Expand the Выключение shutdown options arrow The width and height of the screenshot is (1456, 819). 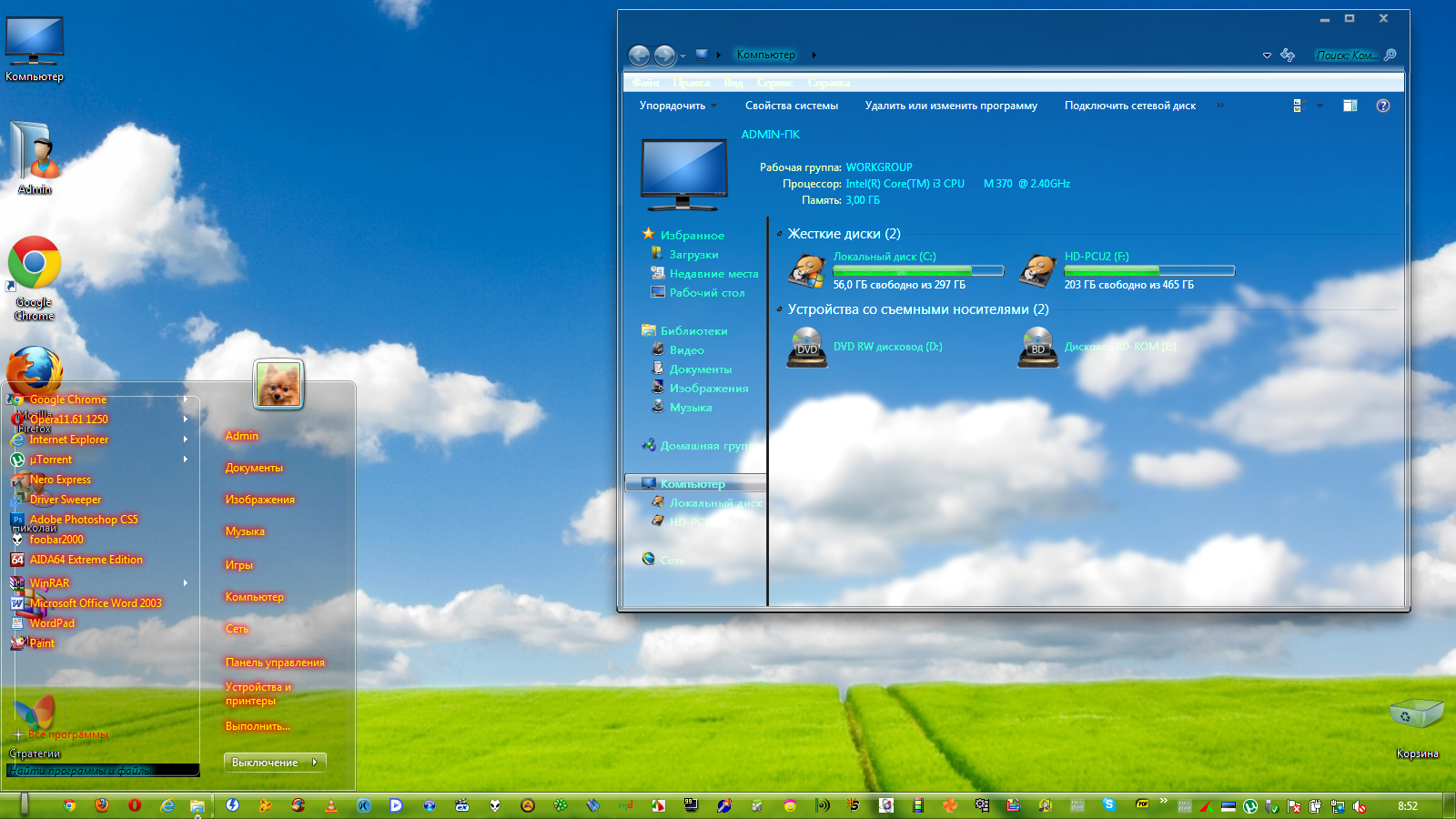[x=315, y=763]
